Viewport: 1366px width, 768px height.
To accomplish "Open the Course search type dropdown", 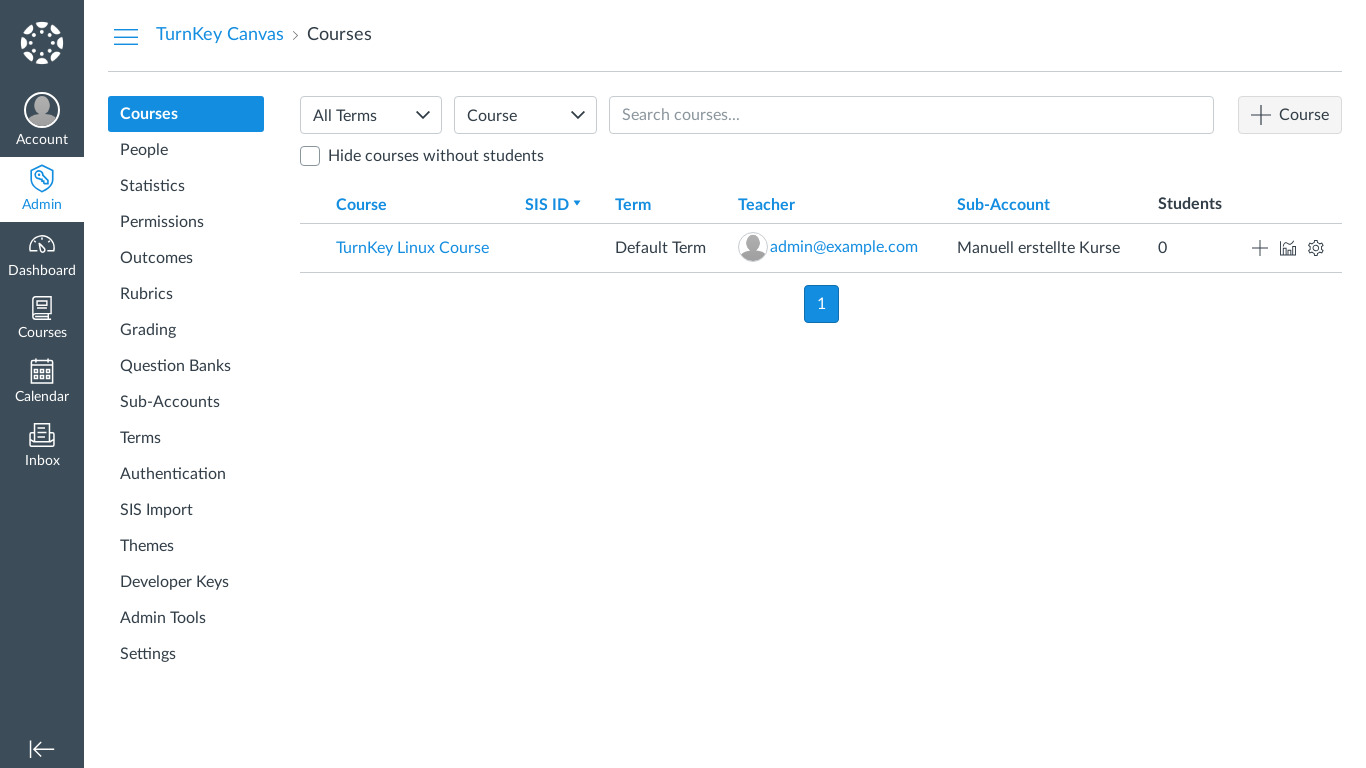I will pos(525,115).
